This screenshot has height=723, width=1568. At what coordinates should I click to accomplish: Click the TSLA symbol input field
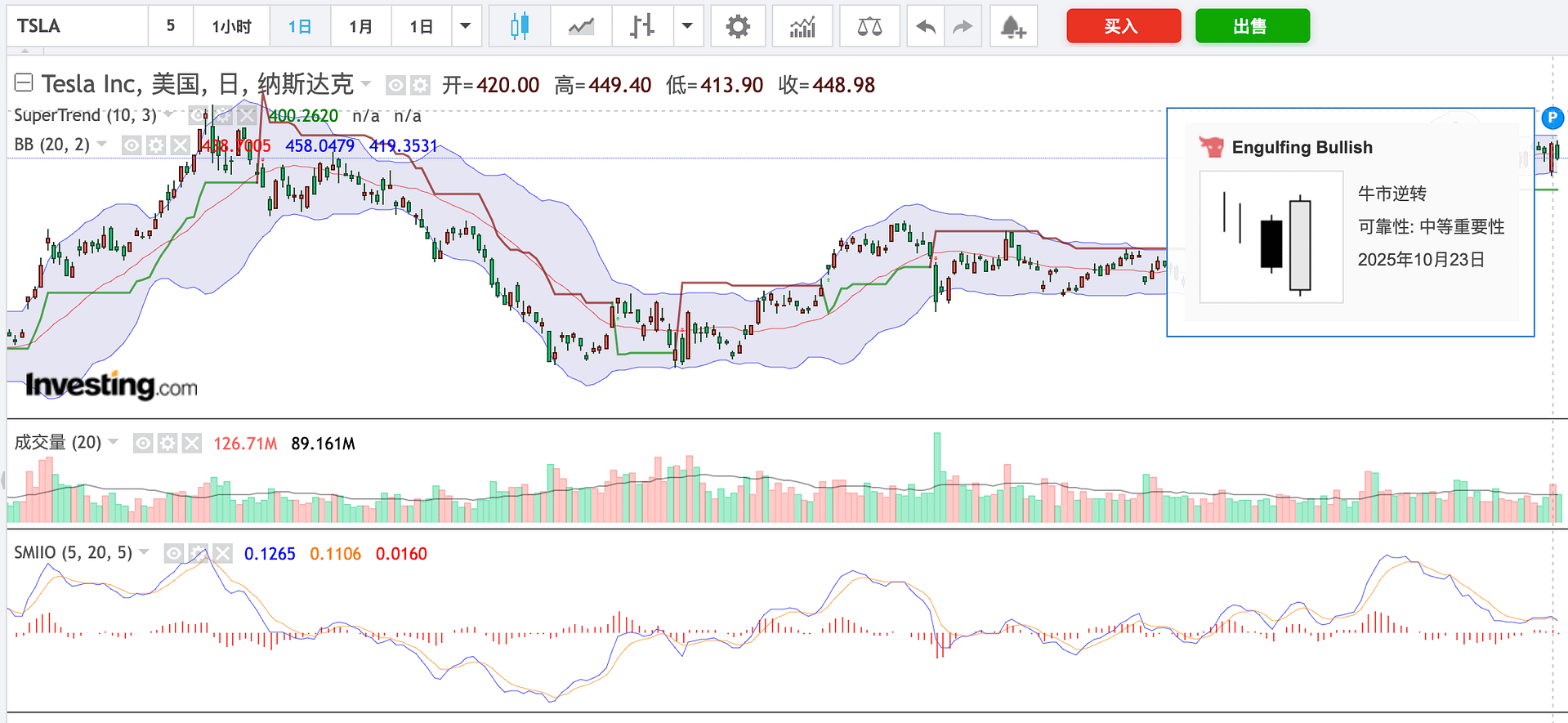click(x=78, y=26)
